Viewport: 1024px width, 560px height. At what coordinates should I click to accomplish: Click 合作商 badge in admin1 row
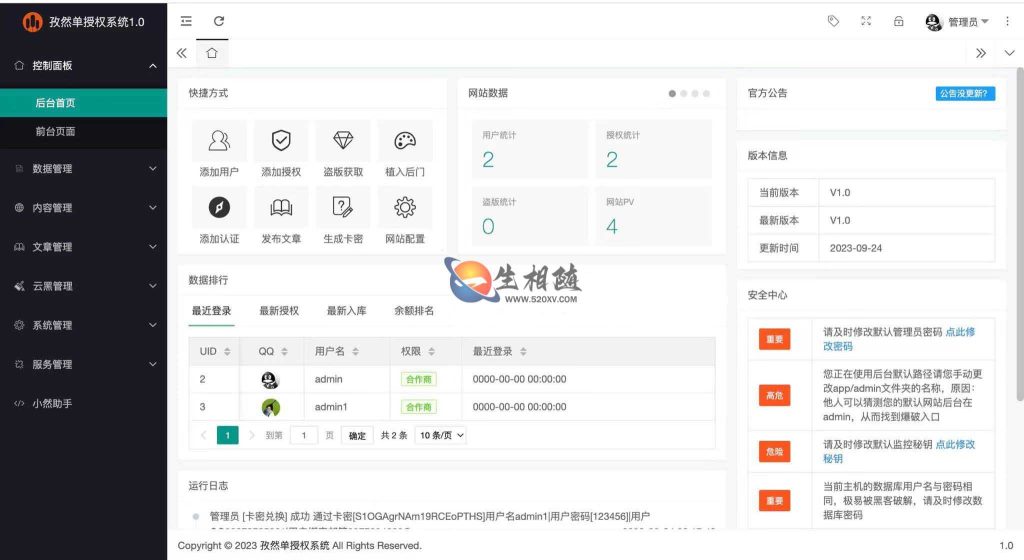coord(419,407)
